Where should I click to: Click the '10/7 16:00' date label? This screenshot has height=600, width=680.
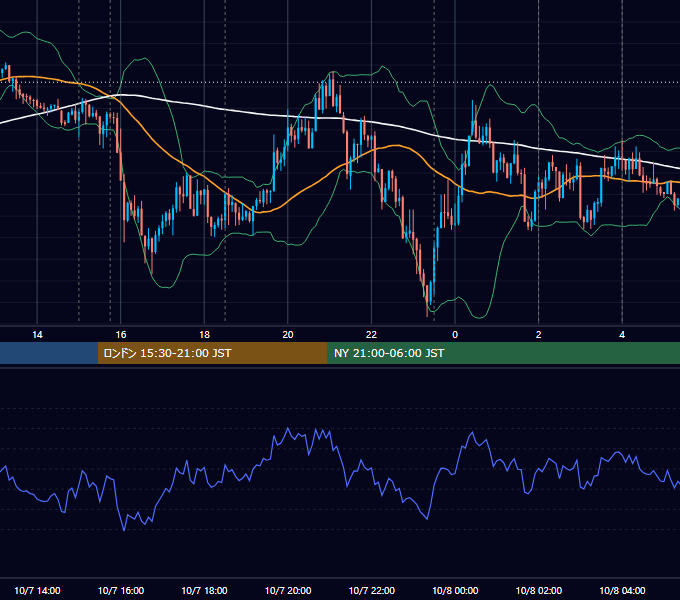[x=121, y=590]
